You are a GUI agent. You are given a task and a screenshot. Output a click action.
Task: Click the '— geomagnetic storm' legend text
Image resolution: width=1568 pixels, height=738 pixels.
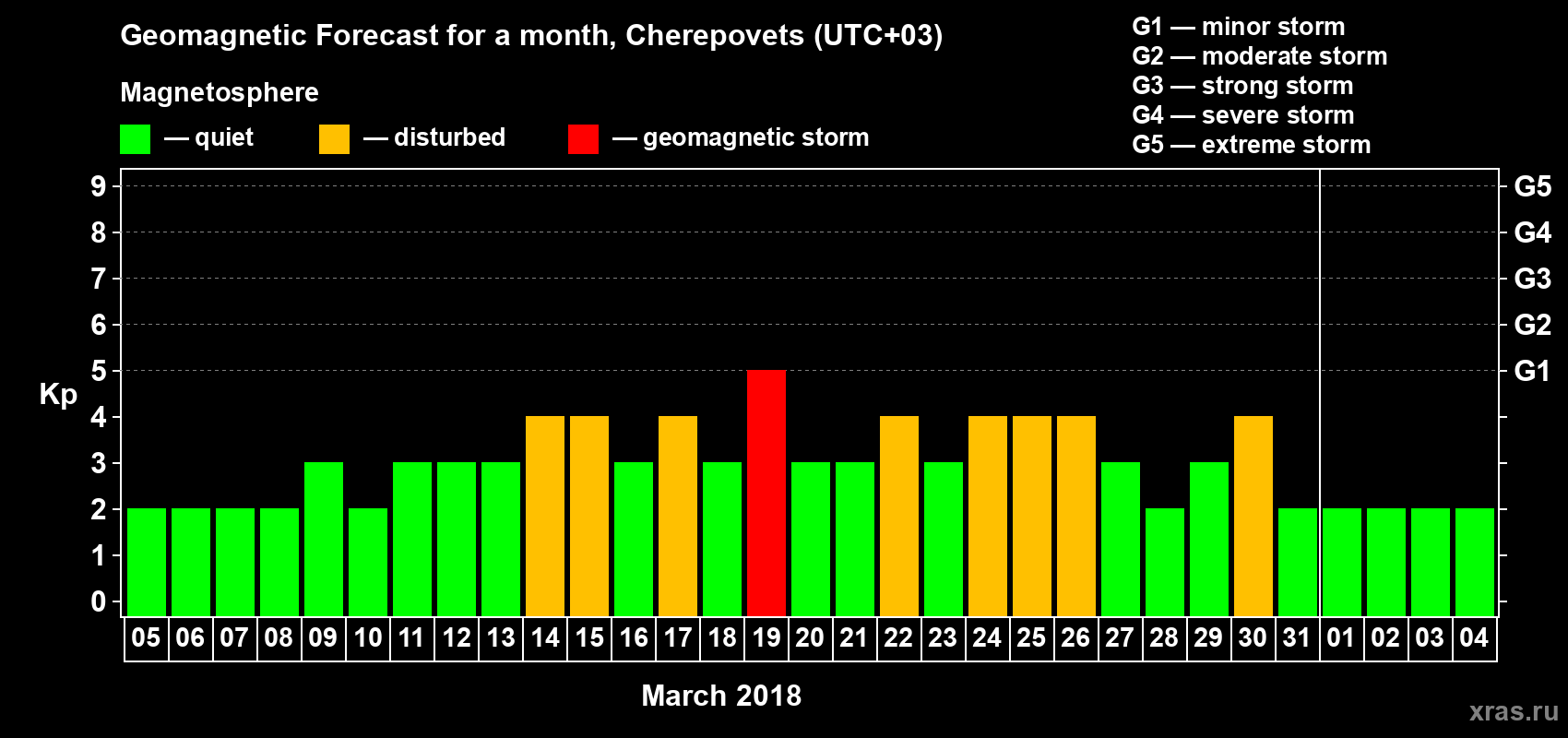pos(741,138)
